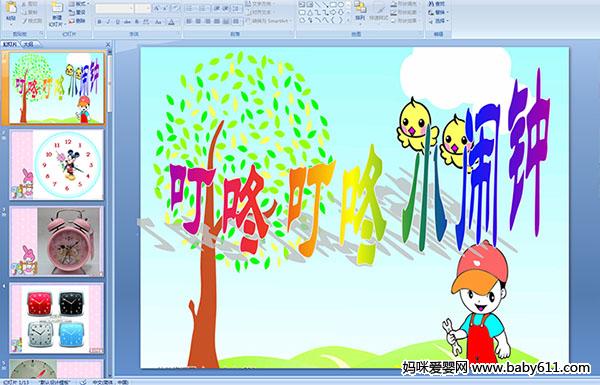Toggle Strikethrough formatting
The image size is (600, 385).
click(127, 22)
